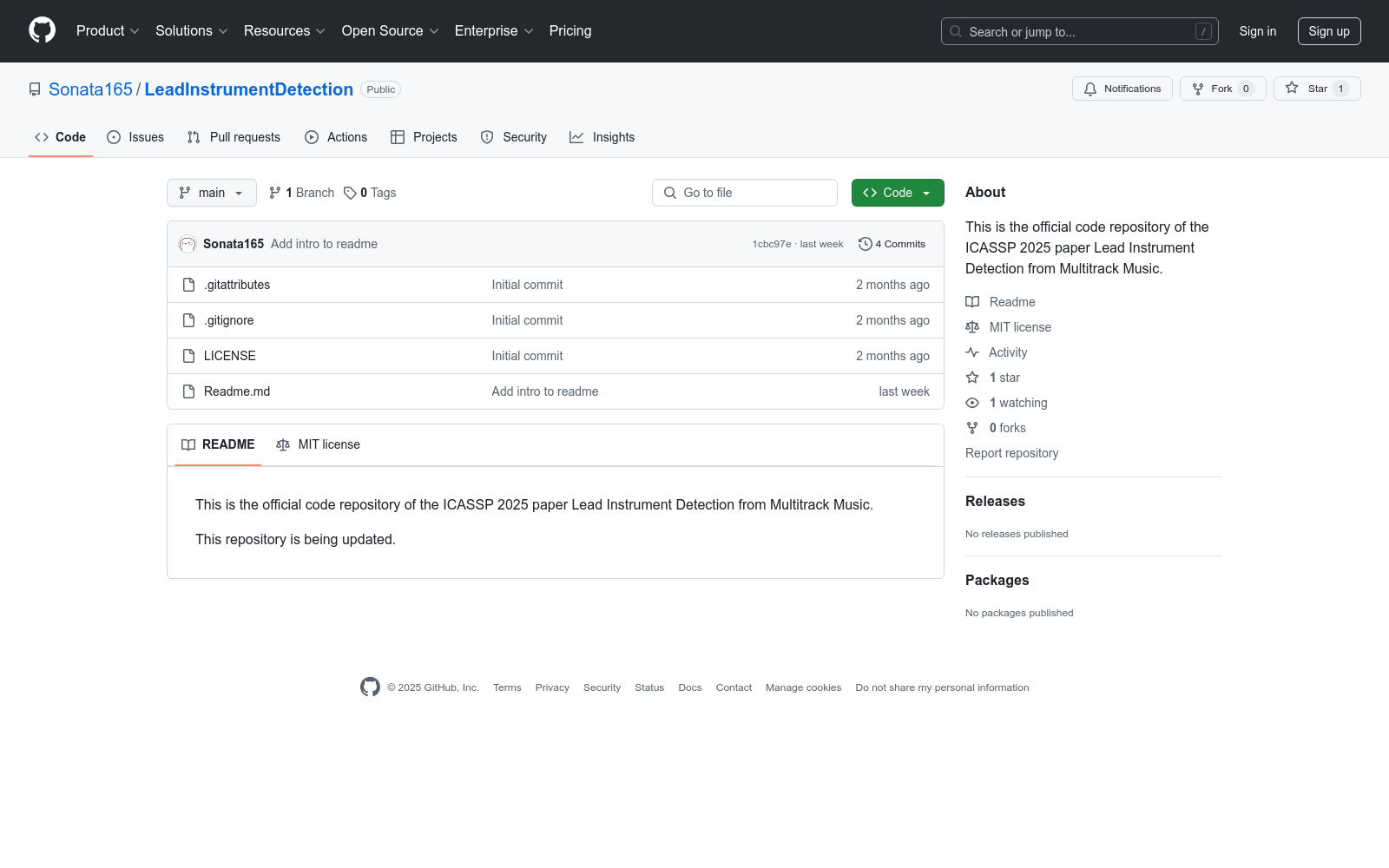Expand the Enterprise menu
Image resolution: width=1389 pixels, height=868 pixels.
(x=494, y=30)
